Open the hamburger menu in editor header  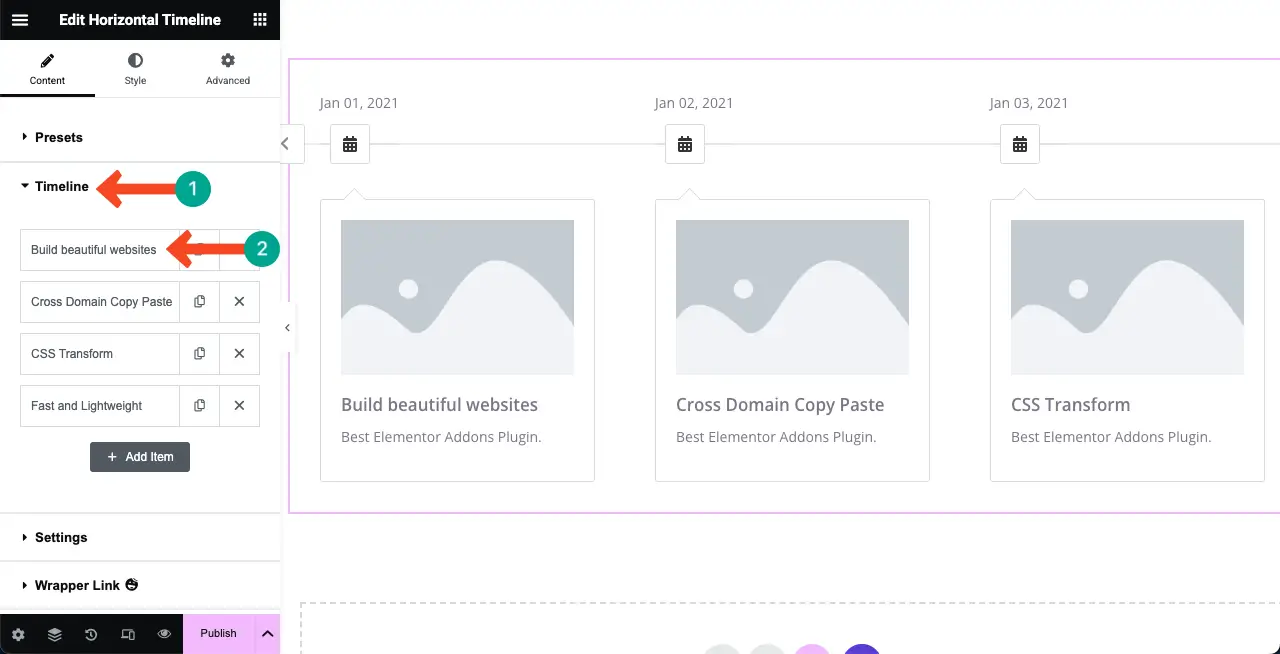pyautogui.click(x=20, y=20)
